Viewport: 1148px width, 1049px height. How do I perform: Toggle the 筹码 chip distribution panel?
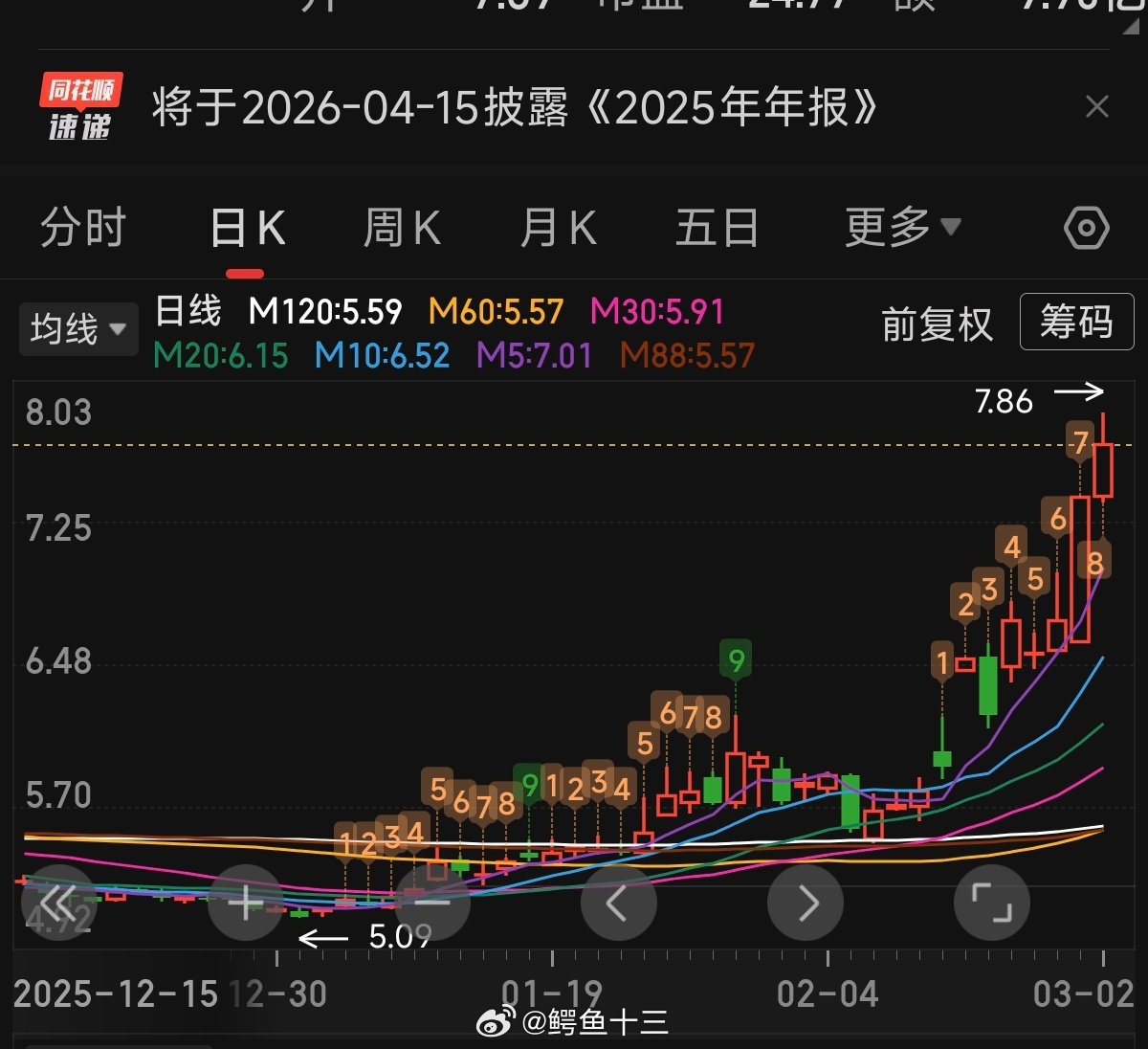pyautogui.click(x=1076, y=324)
